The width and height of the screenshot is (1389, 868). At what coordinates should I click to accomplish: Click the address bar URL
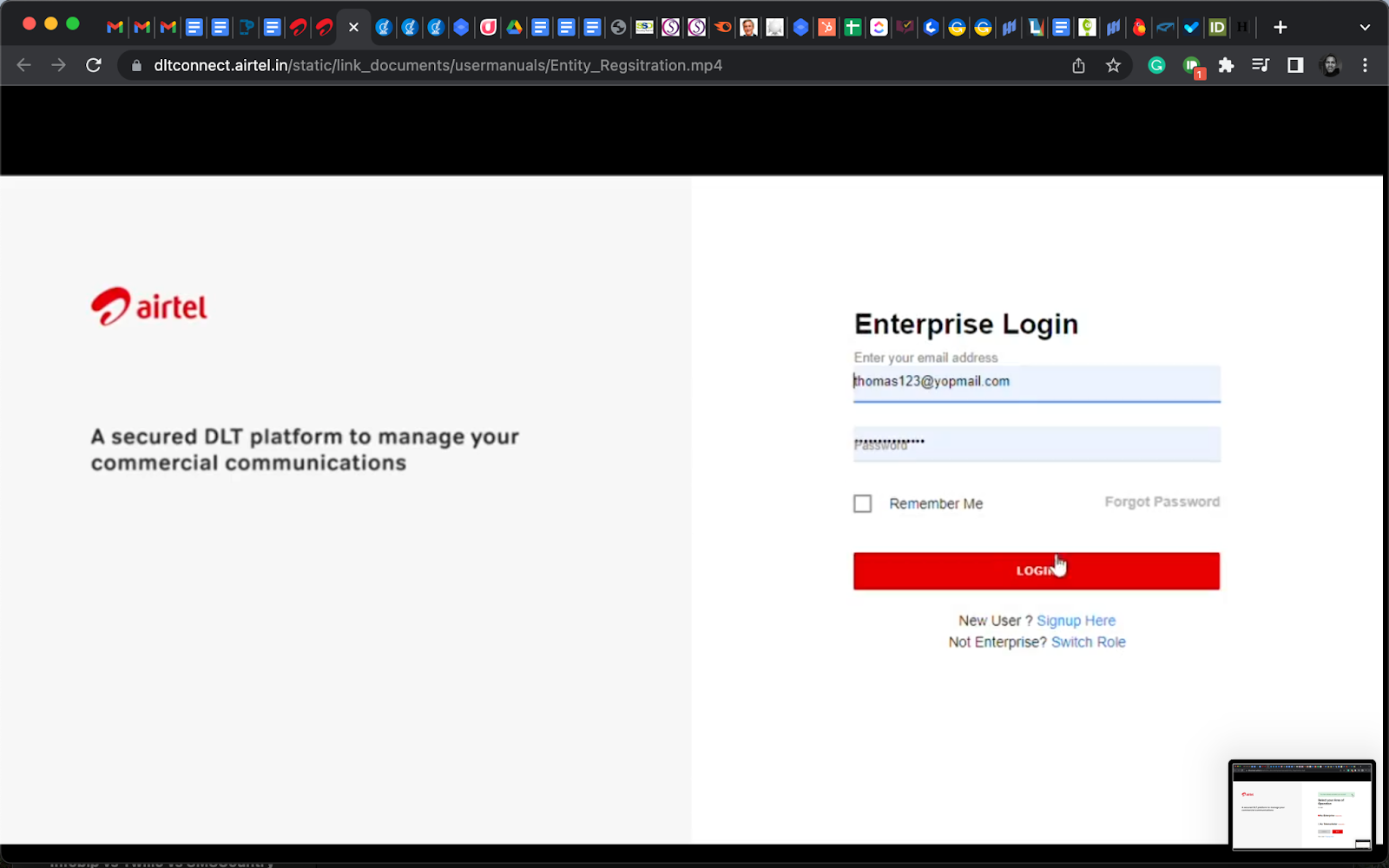click(x=438, y=66)
